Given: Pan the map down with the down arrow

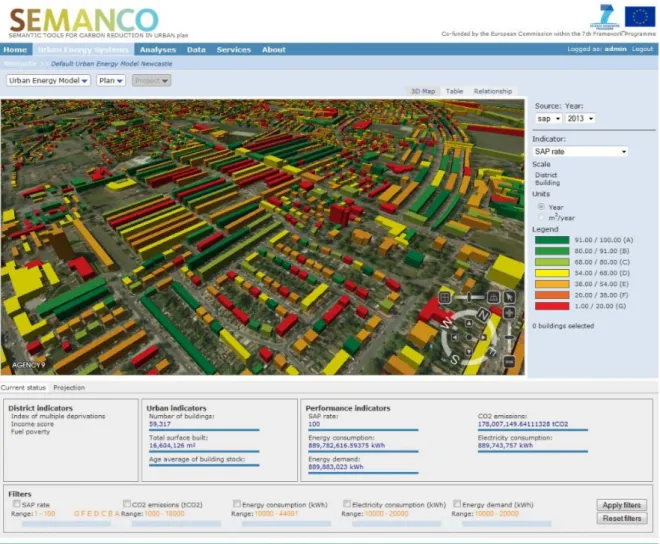Looking at the screenshot, I should pyautogui.click(x=468, y=352).
